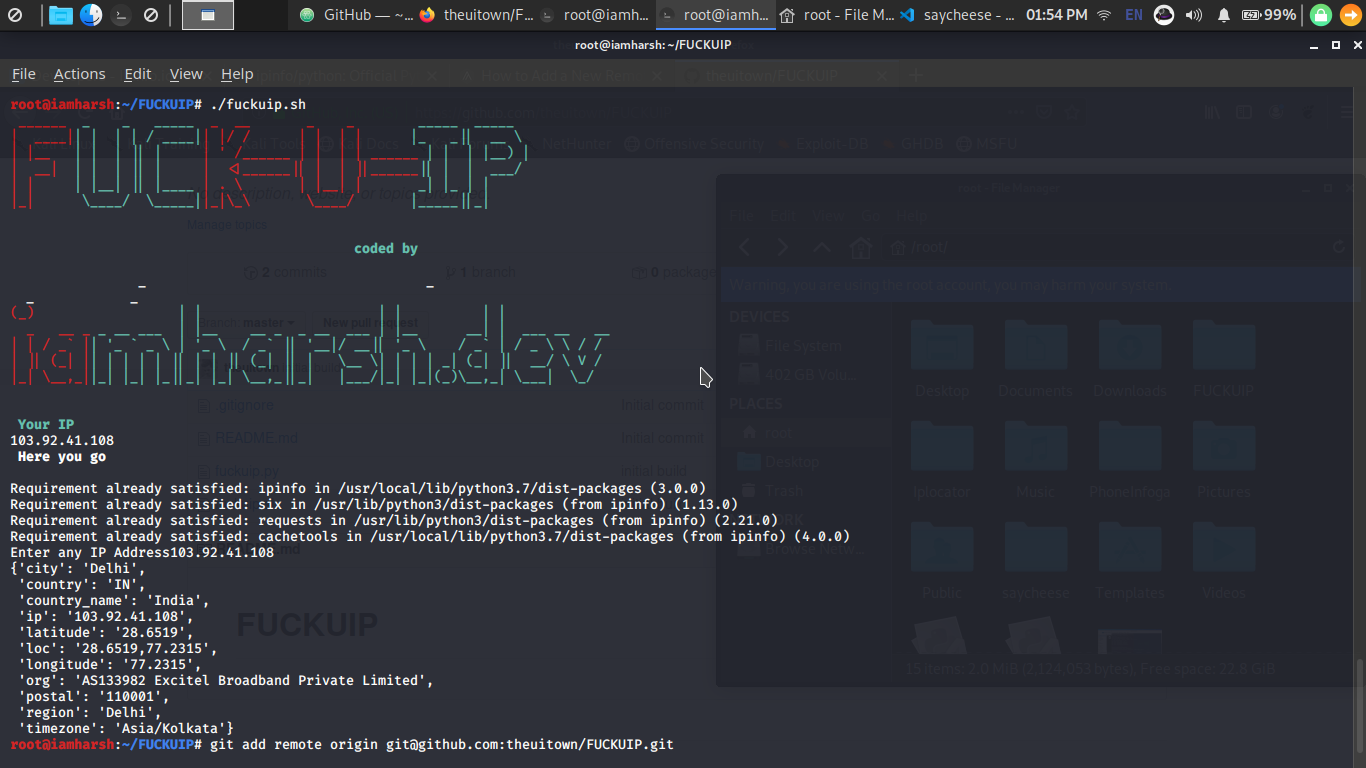This screenshot has width=1366, height=768.
Task: Switch to VS Code 'saycheese -' taskbar window
Action: pos(956,15)
